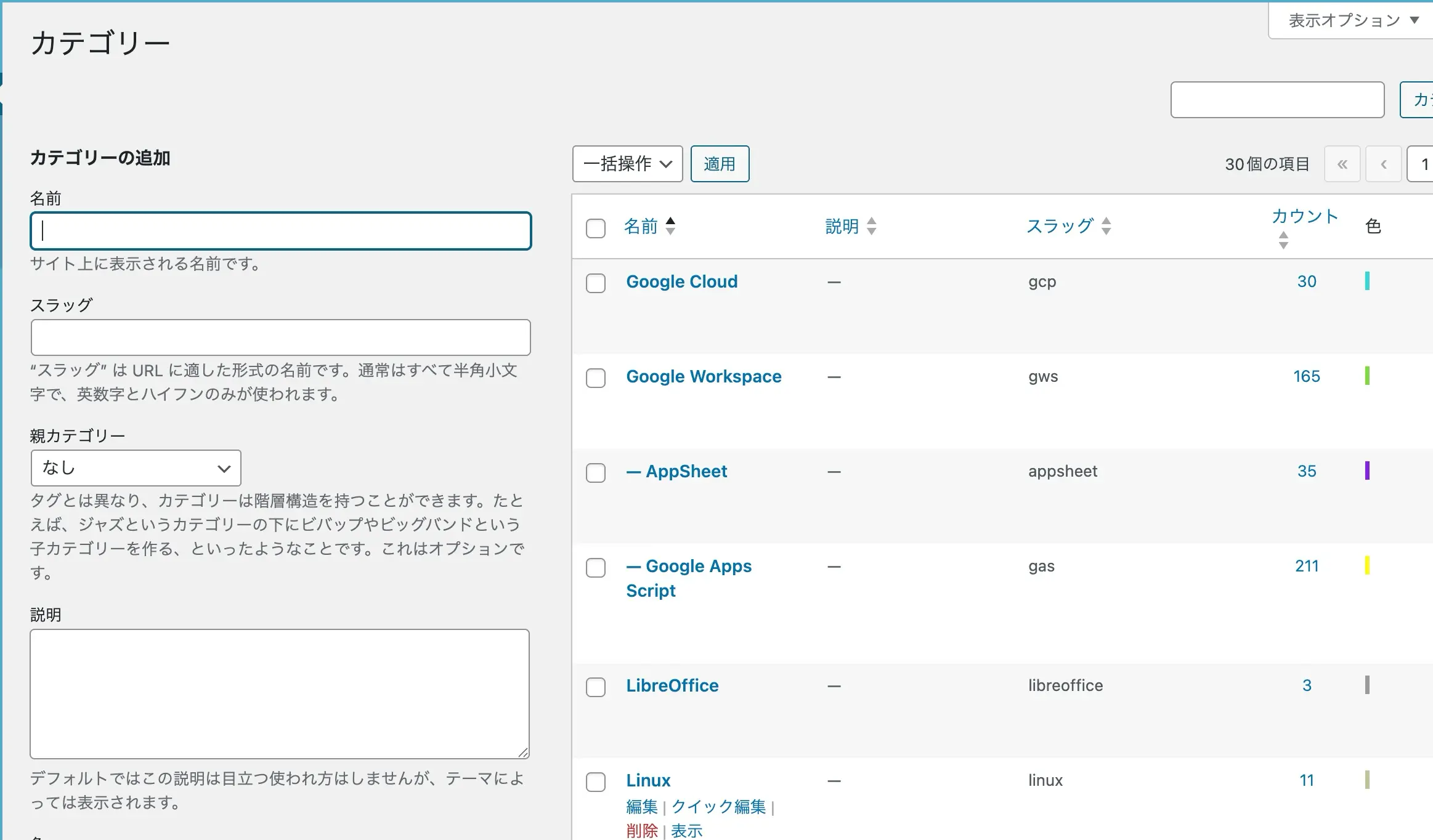Screen dimensions: 1433x840
Task: Go to first page with « button
Action: pos(1342,164)
